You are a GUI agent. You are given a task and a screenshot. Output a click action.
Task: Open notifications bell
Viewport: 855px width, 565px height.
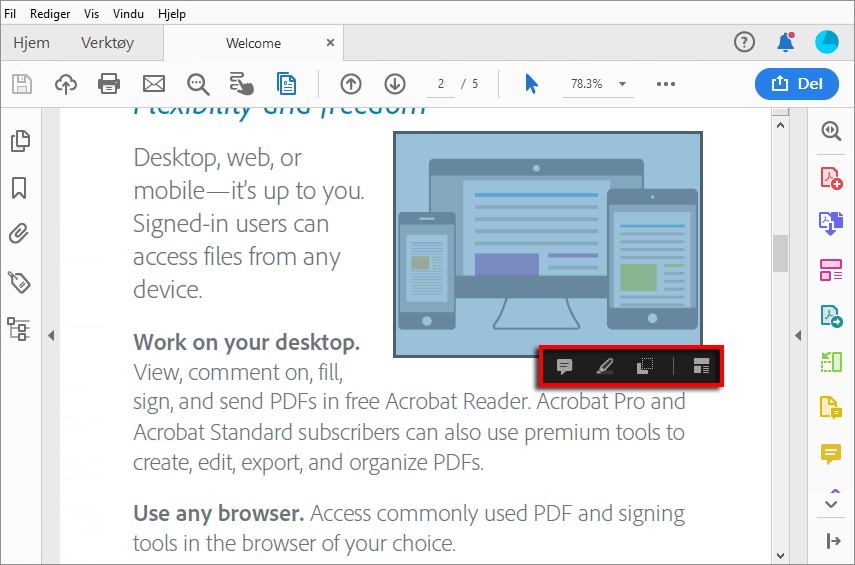click(786, 42)
